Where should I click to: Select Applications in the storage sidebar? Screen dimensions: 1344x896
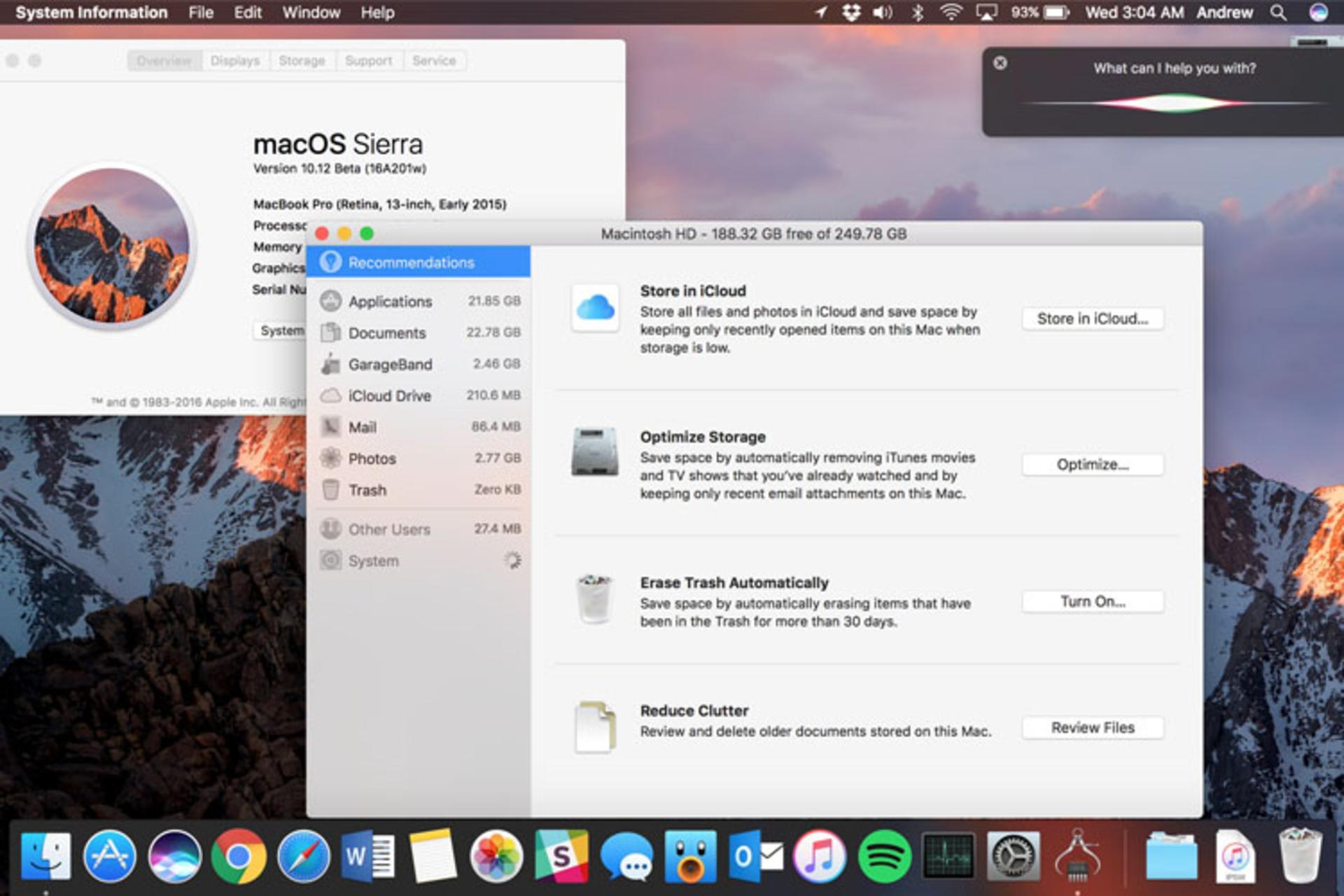point(419,301)
